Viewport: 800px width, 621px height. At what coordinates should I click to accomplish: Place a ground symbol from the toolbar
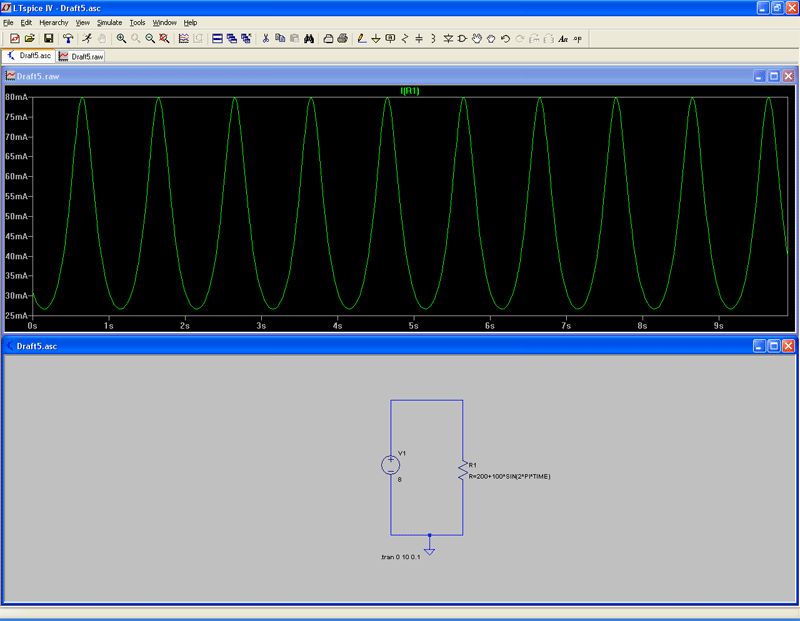click(x=375, y=39)
